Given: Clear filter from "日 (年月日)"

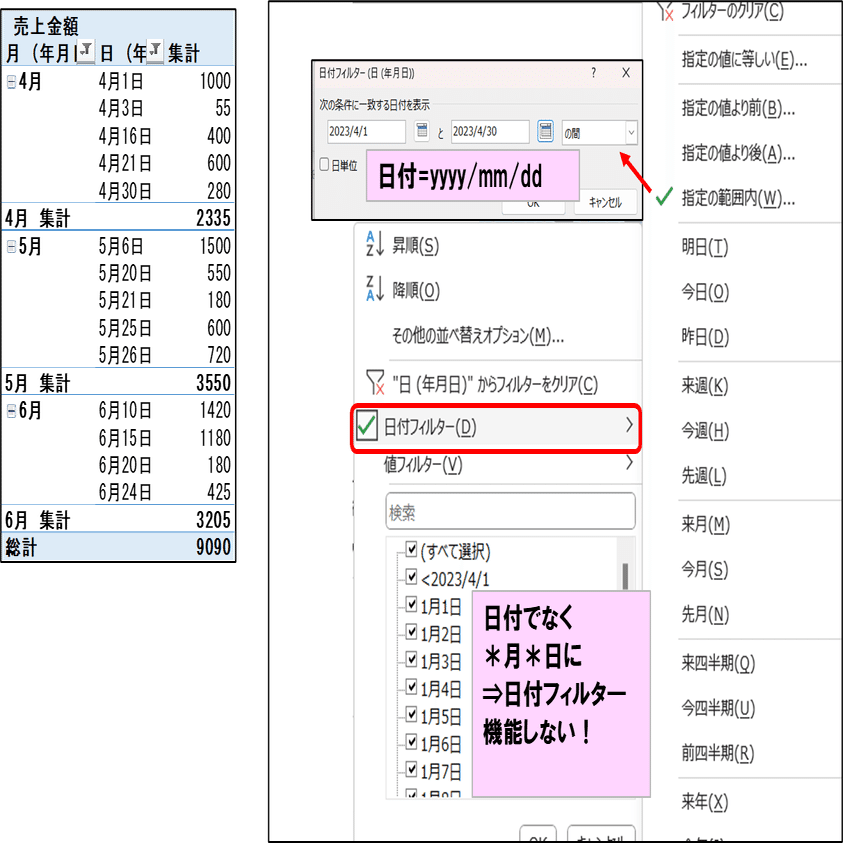Looking at the screenshot, I should click(495, 384).
